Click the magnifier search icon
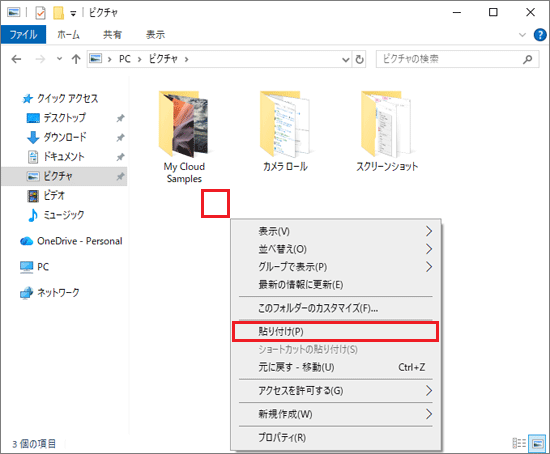The height and width of the screenshot is (454, 550). click(x=528, y=59)
